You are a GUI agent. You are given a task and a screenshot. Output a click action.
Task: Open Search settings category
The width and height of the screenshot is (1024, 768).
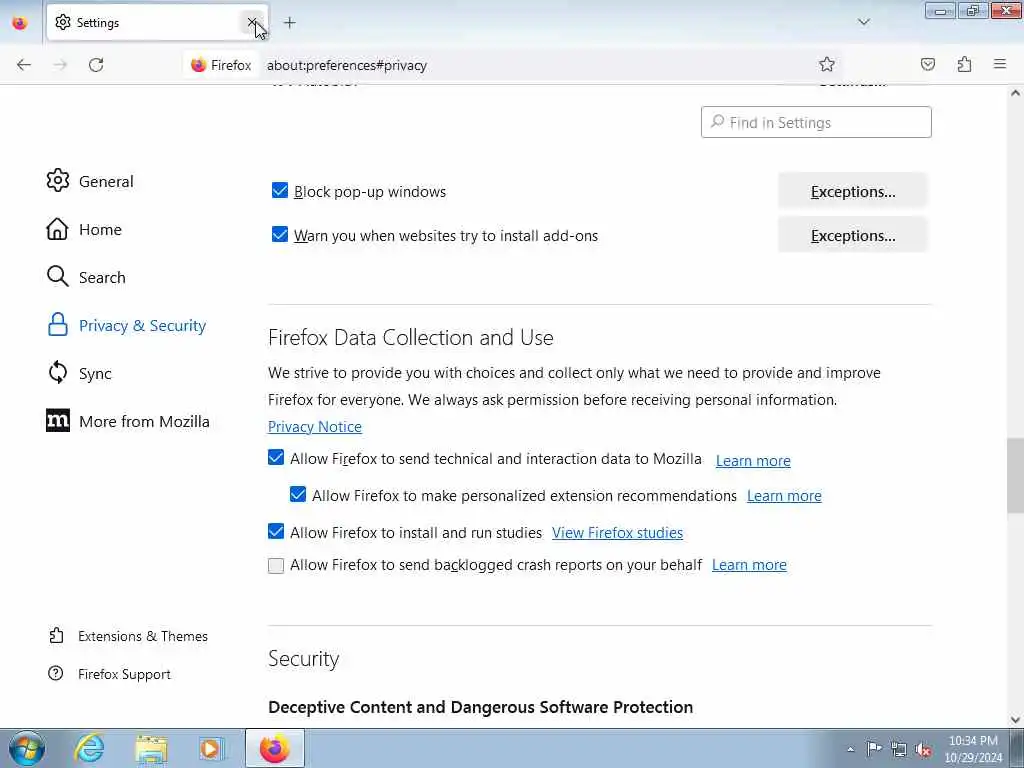tap(86, 277)
